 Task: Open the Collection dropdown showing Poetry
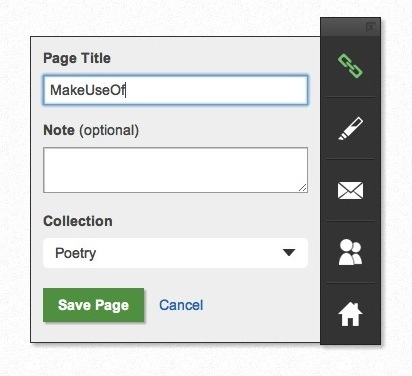[175, 253]
